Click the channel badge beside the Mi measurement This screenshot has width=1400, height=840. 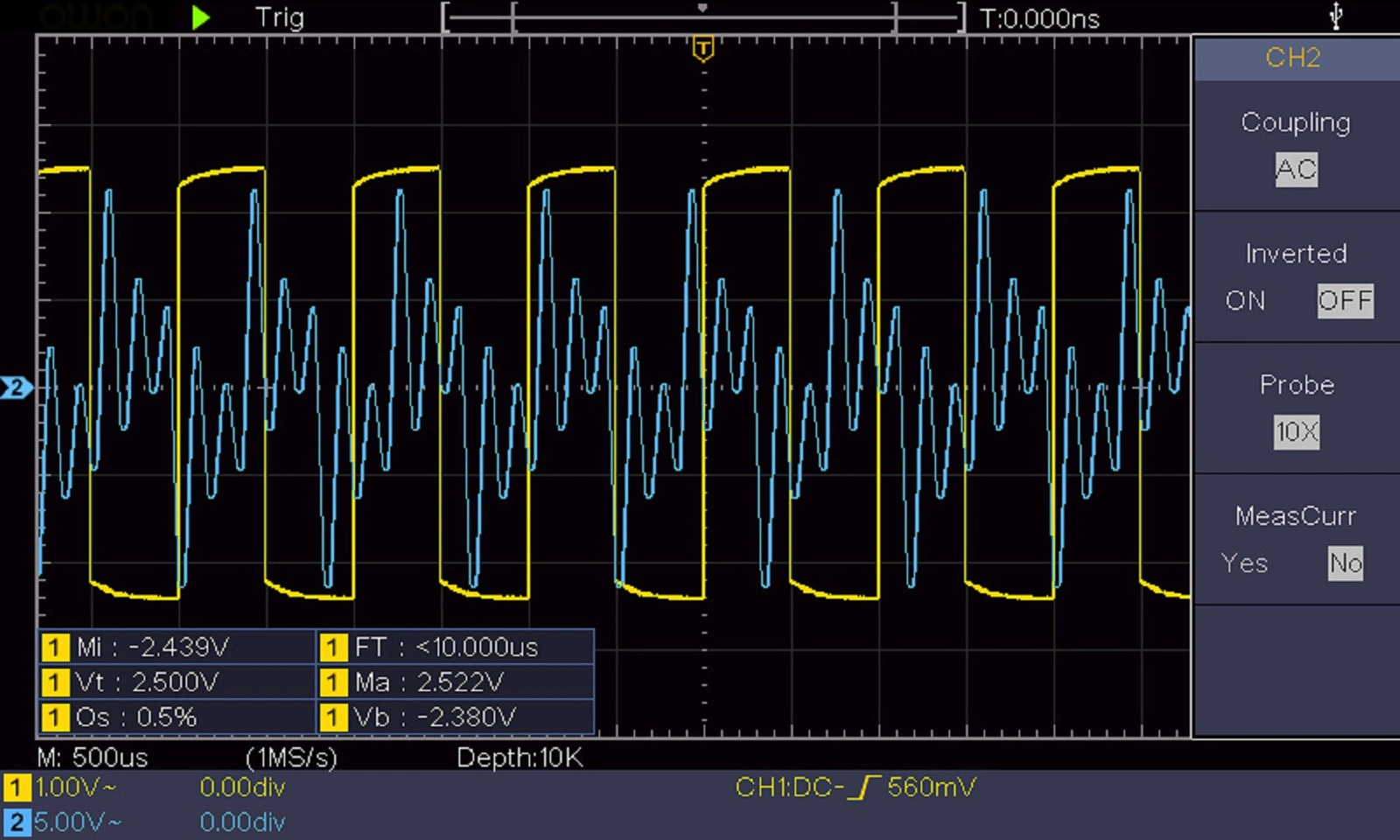tap(54, 647)
